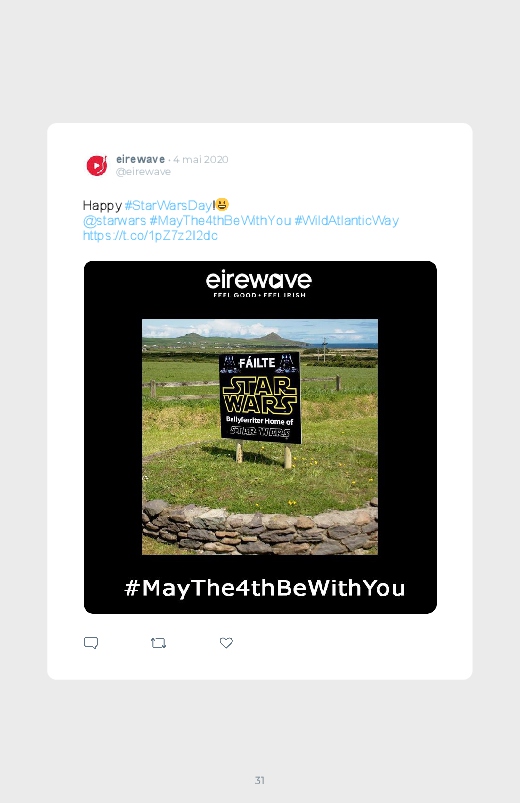Click the white #MayThe4thBeWithYou caption in the image
The width and height of the screenshot is (520, 803).
[264, 588]
